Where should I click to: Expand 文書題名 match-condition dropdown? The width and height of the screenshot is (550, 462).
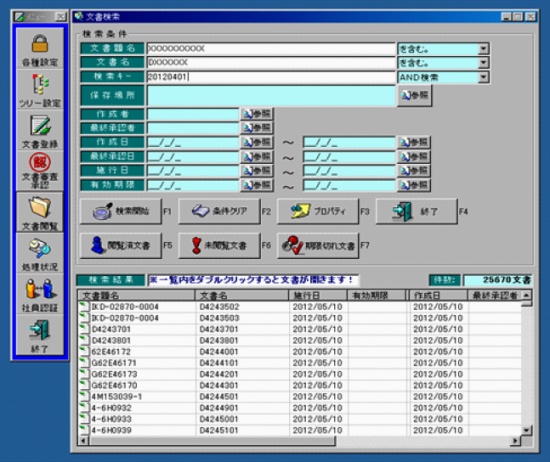coord(483,49)
